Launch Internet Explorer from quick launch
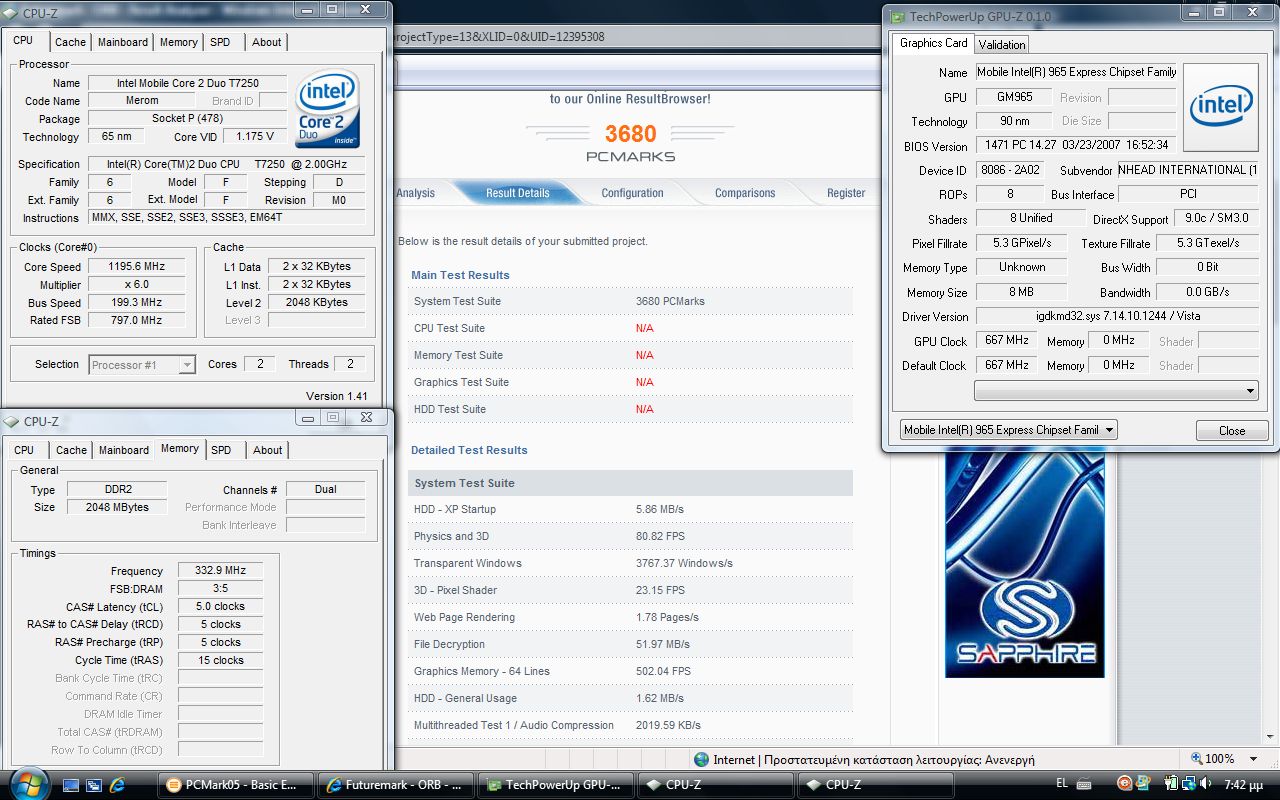This screenshot has width=1280, height=800. coord(117,785)
